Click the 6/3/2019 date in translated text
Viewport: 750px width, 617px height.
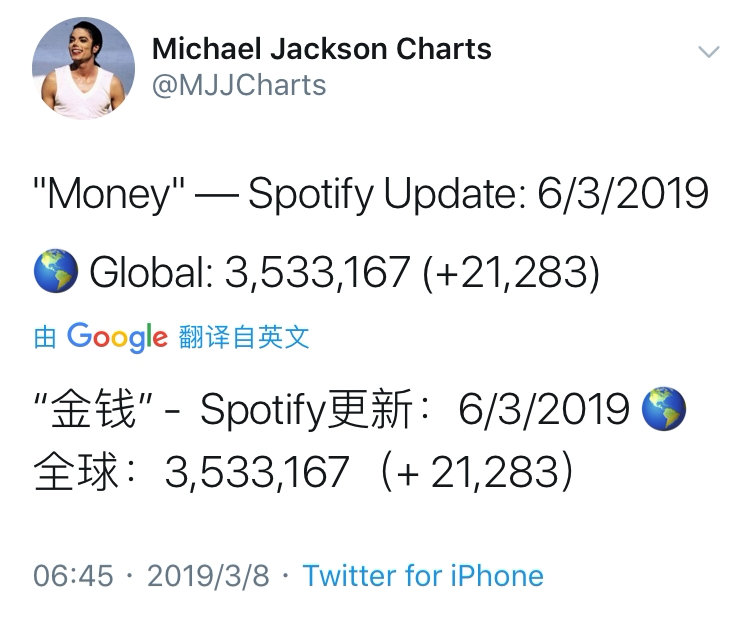543,409
